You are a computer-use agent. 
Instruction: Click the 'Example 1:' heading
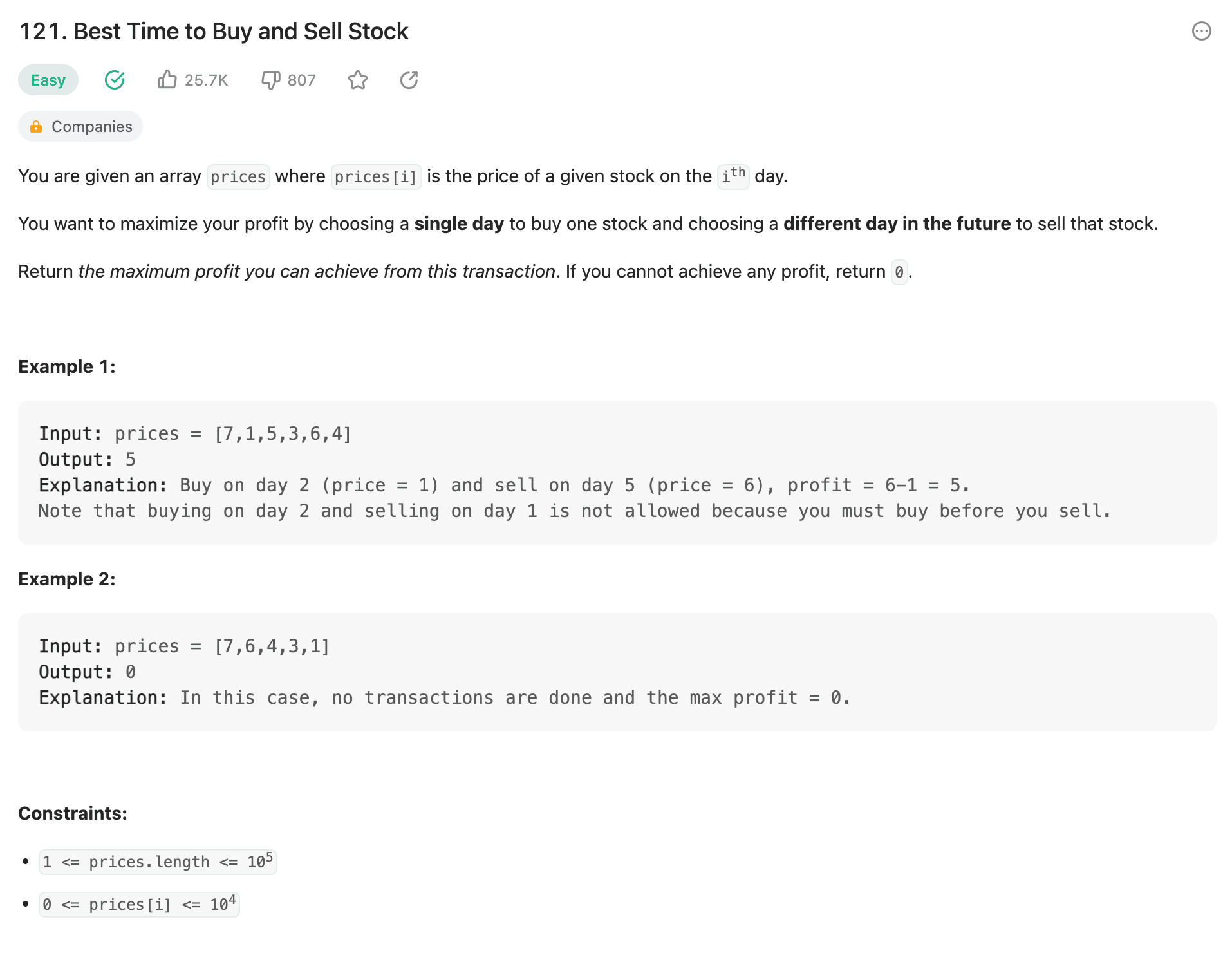[67, 366]
